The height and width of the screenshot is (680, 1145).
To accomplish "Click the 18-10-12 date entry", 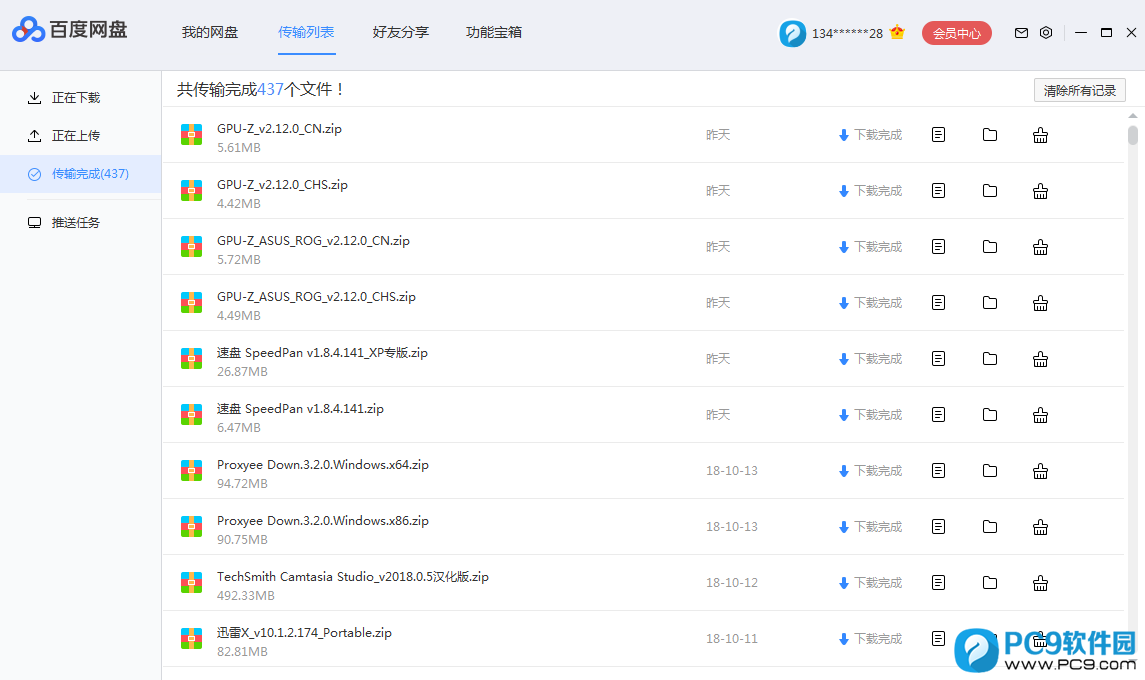I will tap(732, 583).
